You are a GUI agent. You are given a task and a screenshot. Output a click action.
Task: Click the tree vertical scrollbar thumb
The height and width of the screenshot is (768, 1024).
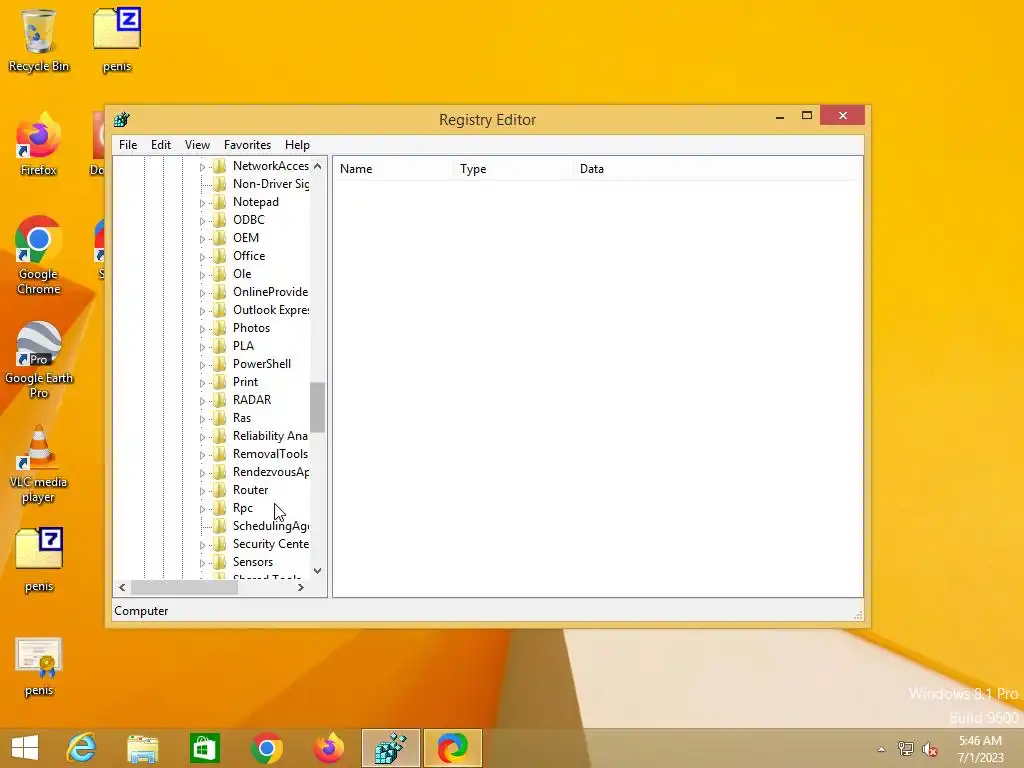point(317,408)
